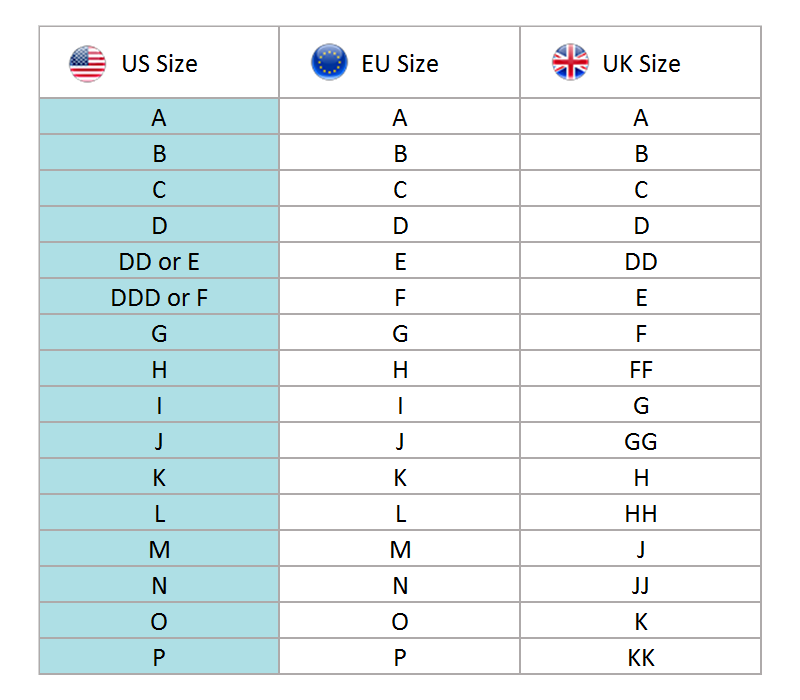The image size is (800, 700).
Task: Click the US flag icon
Action: pos(87,64)
